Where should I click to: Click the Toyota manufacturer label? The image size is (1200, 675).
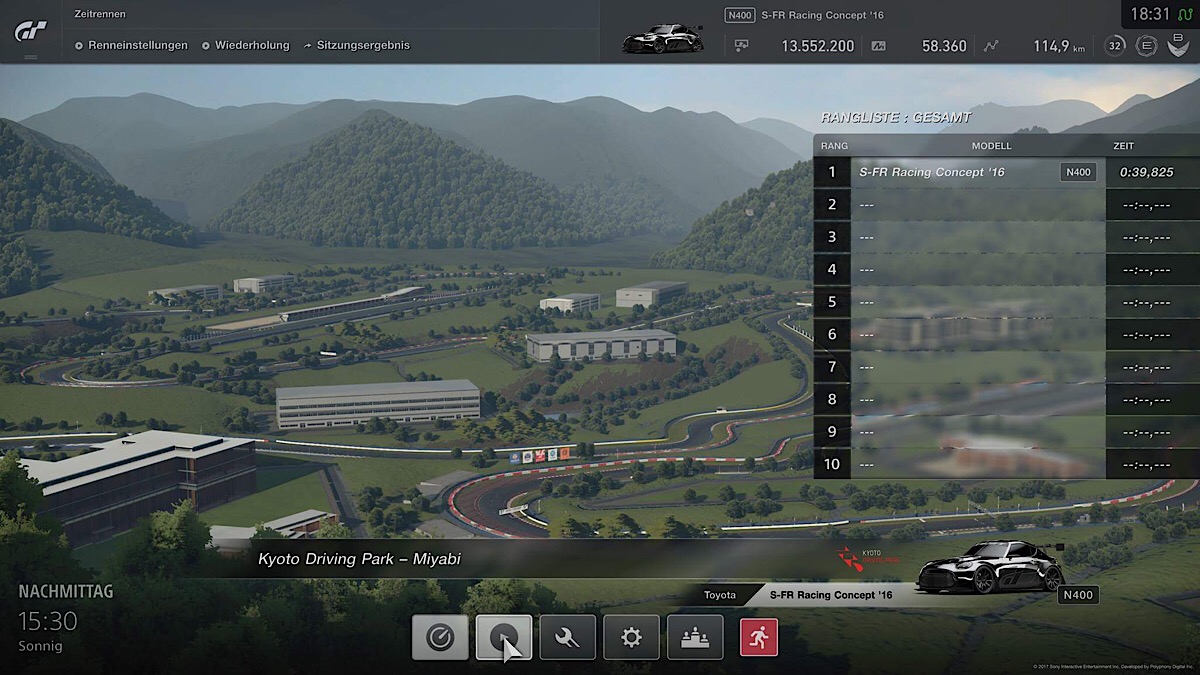point(720,595)
